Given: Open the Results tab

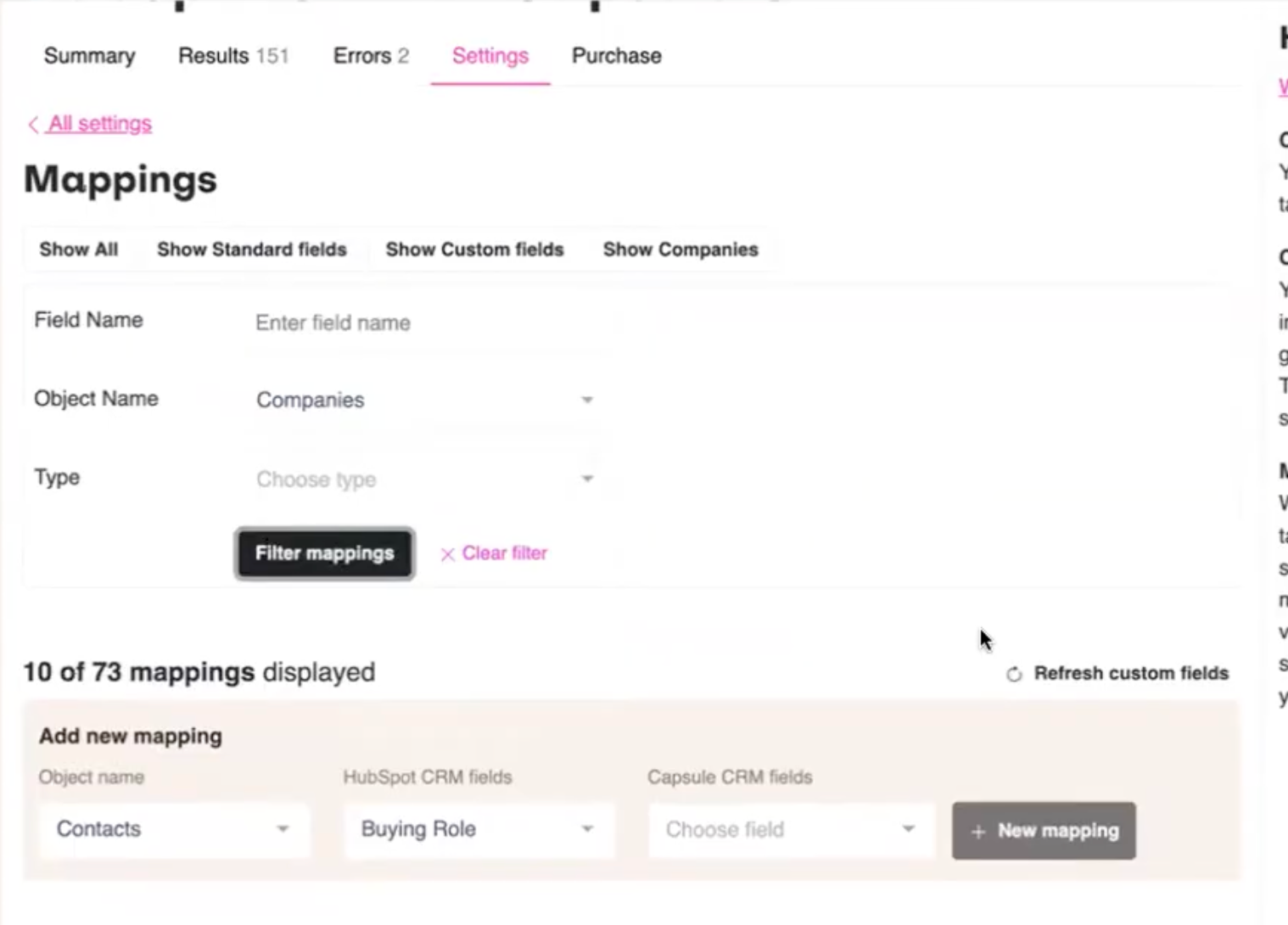Looking at the screenshot, I should coord(233,56).
